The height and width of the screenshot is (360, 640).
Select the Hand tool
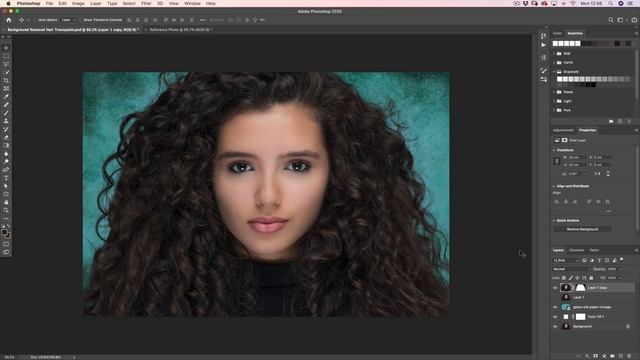coord(6,202)
